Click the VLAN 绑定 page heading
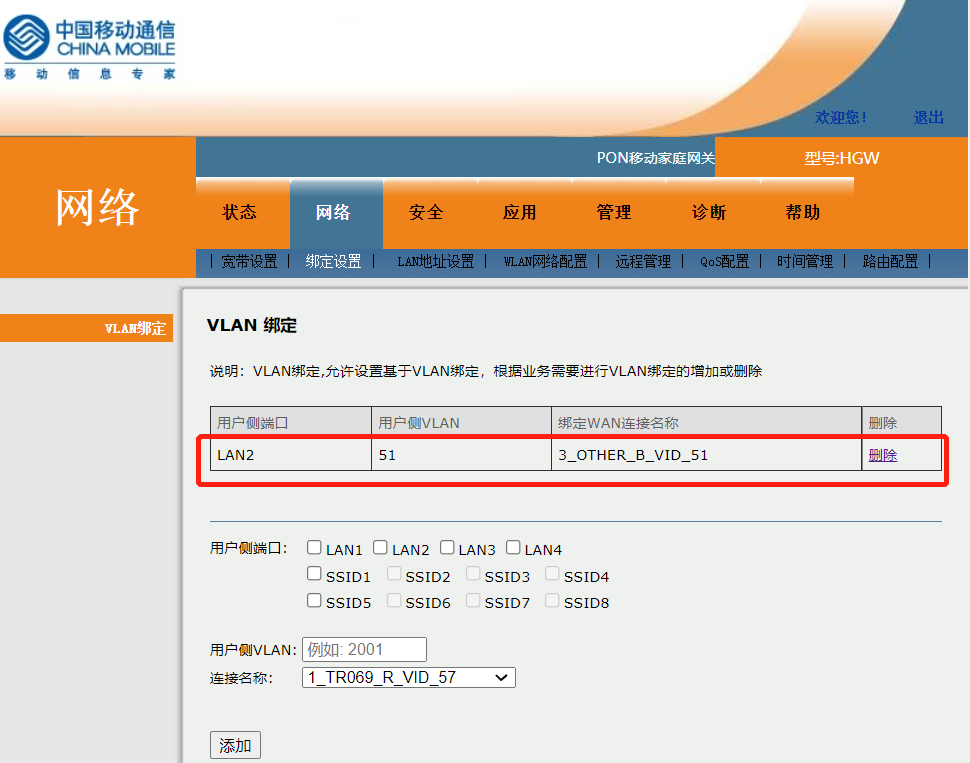 [252, 325]
